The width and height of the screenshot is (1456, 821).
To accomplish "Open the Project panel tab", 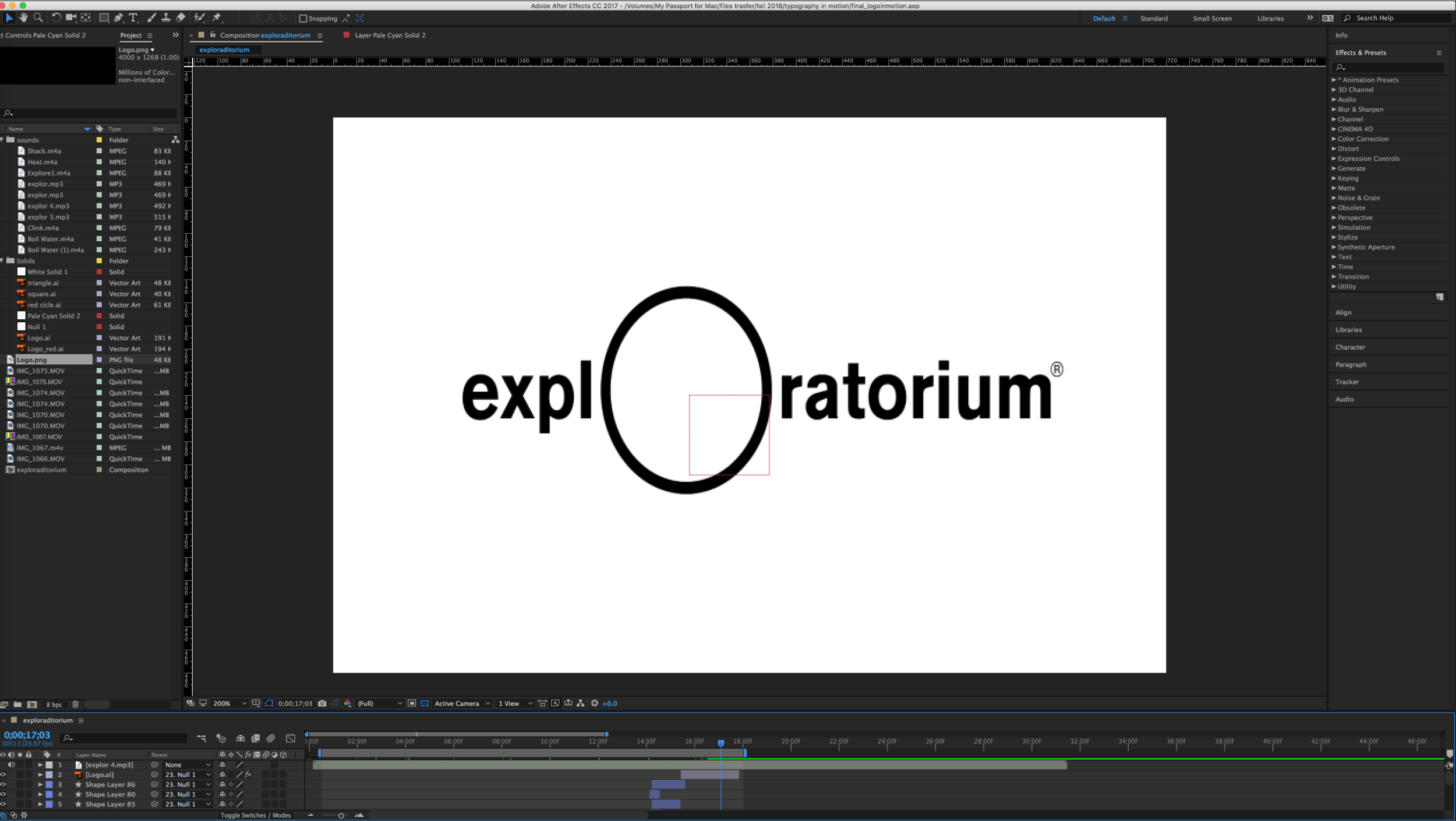I will click(x=130, y=35).
